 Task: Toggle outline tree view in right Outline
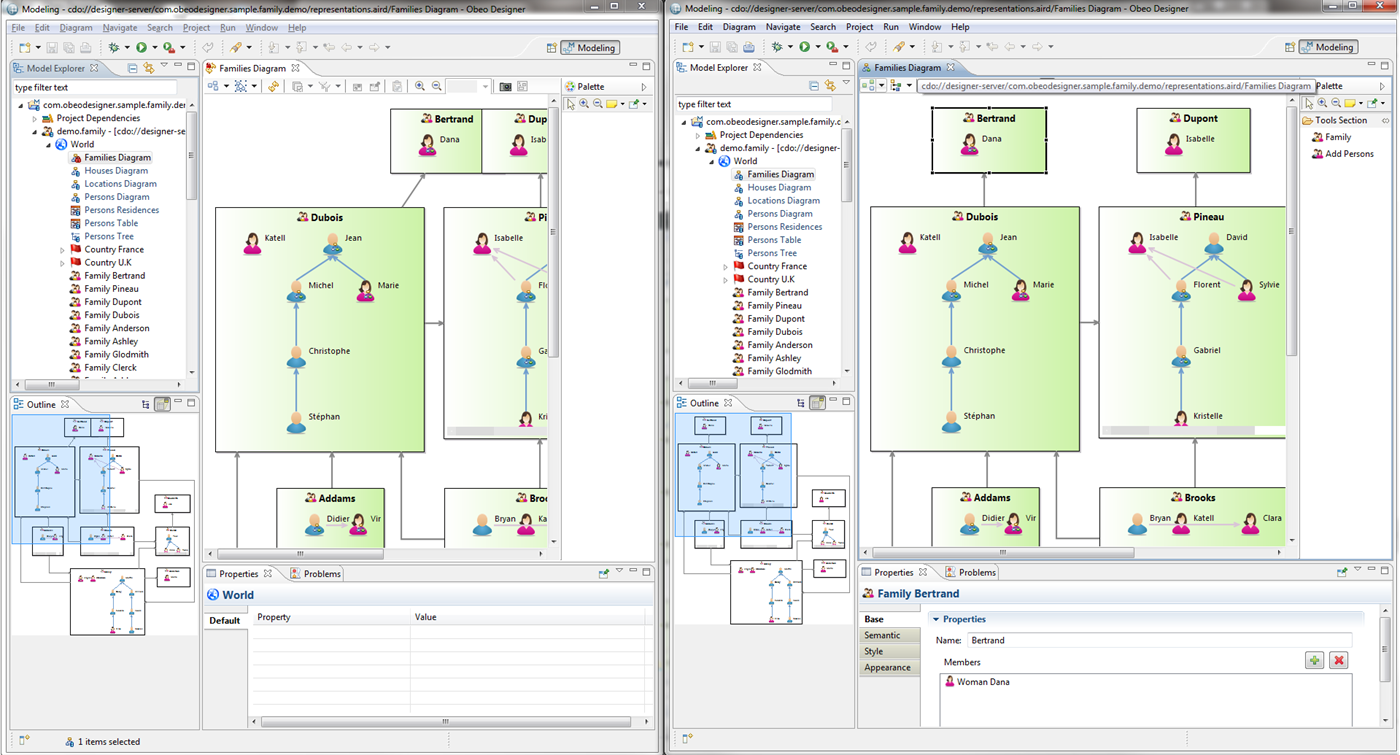pyautogui.click(x=799, y=403)
